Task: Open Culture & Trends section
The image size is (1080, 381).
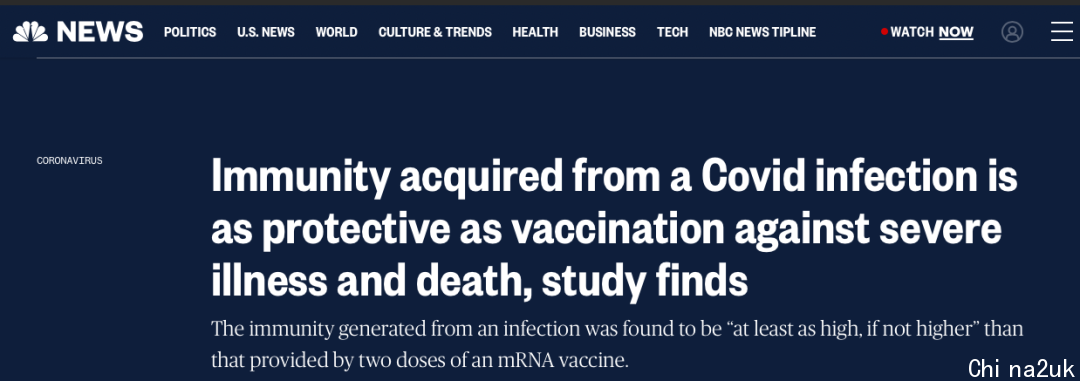Action: (435, 32)
